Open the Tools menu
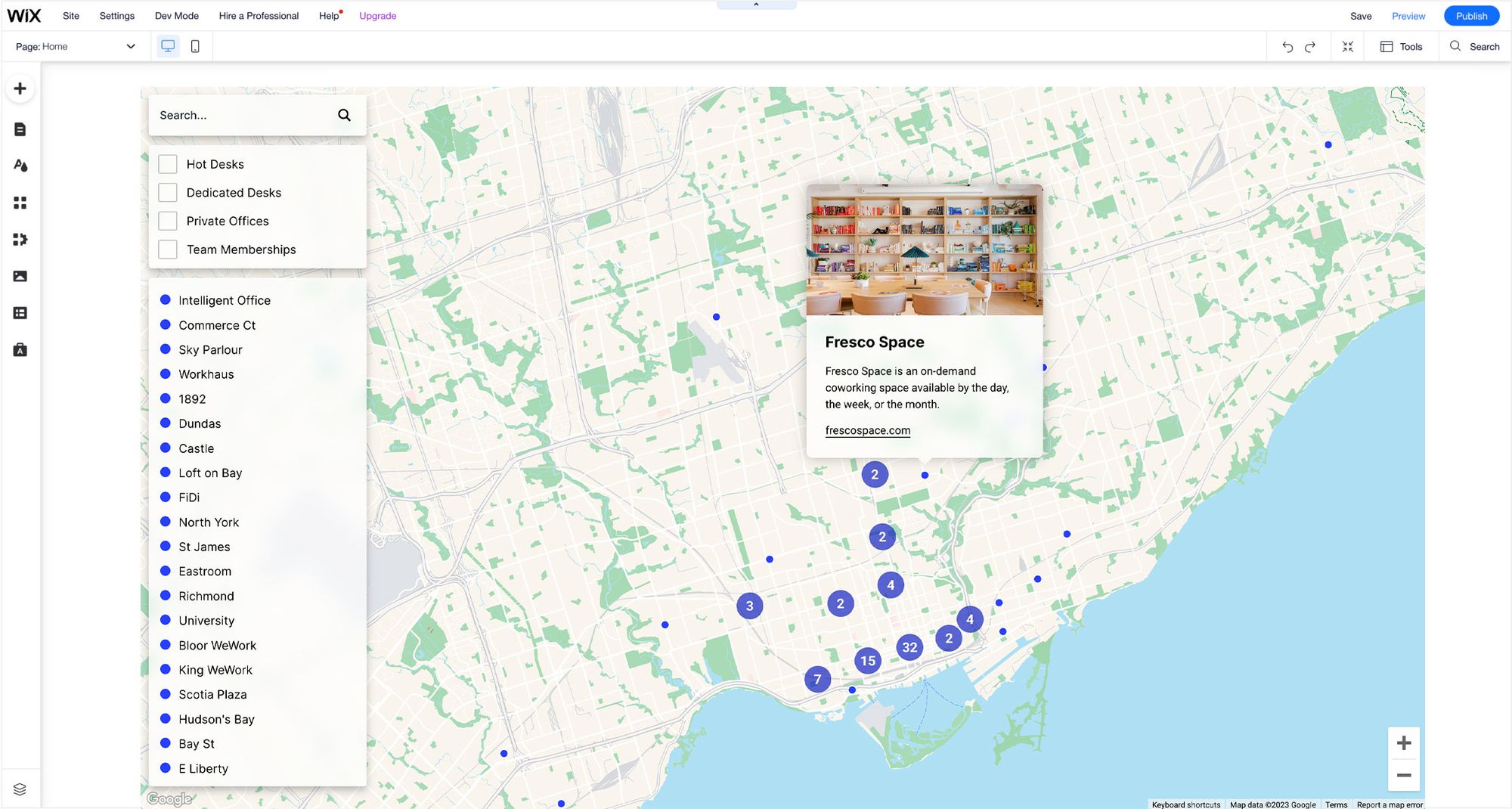 pyautogui.click(x=1402, y=46)
